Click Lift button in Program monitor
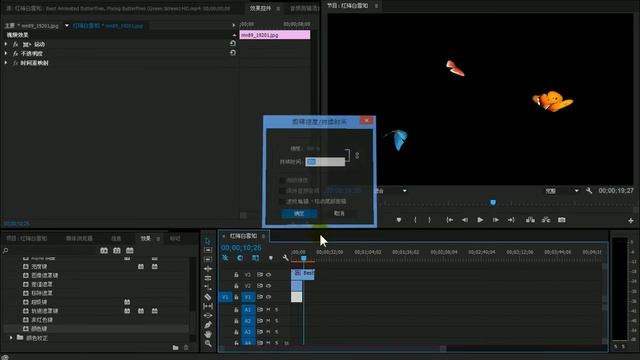 point(530,220)
